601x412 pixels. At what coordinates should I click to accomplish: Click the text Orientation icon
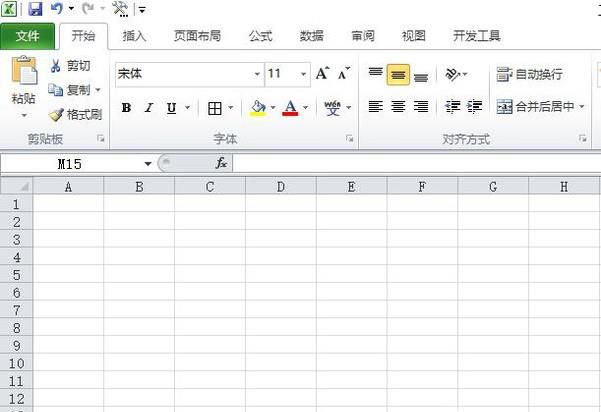[x=453, y=74]
